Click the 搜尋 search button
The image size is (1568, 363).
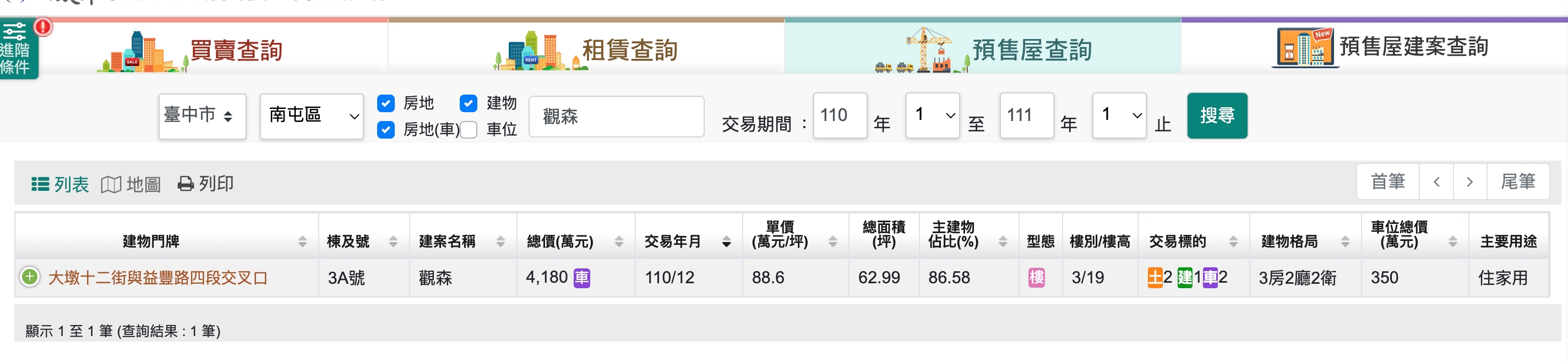(x=1216, y=116)
